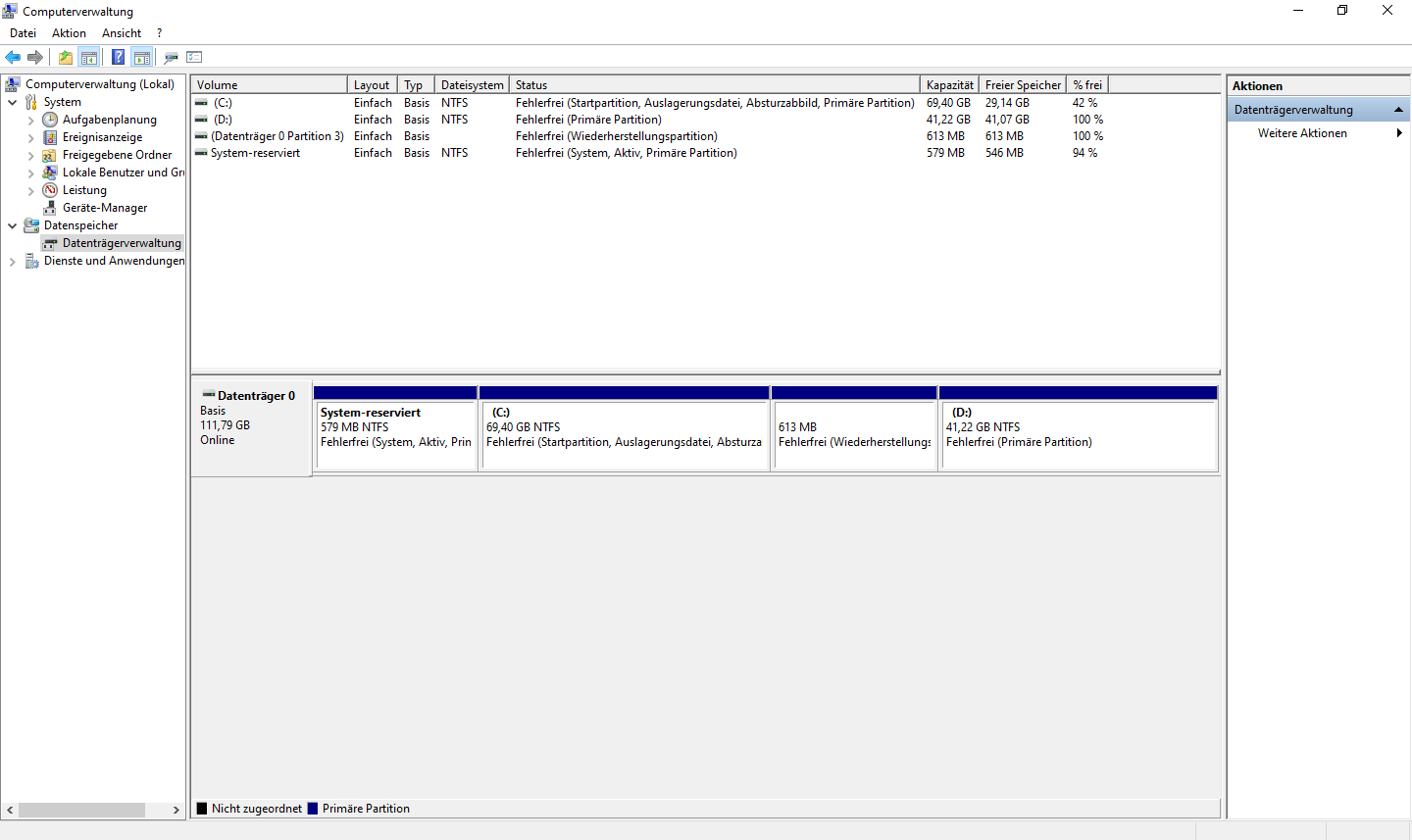Screen dimensions: 1412x840
Task: Collapse the System tree node
Action: coord(12,102)
